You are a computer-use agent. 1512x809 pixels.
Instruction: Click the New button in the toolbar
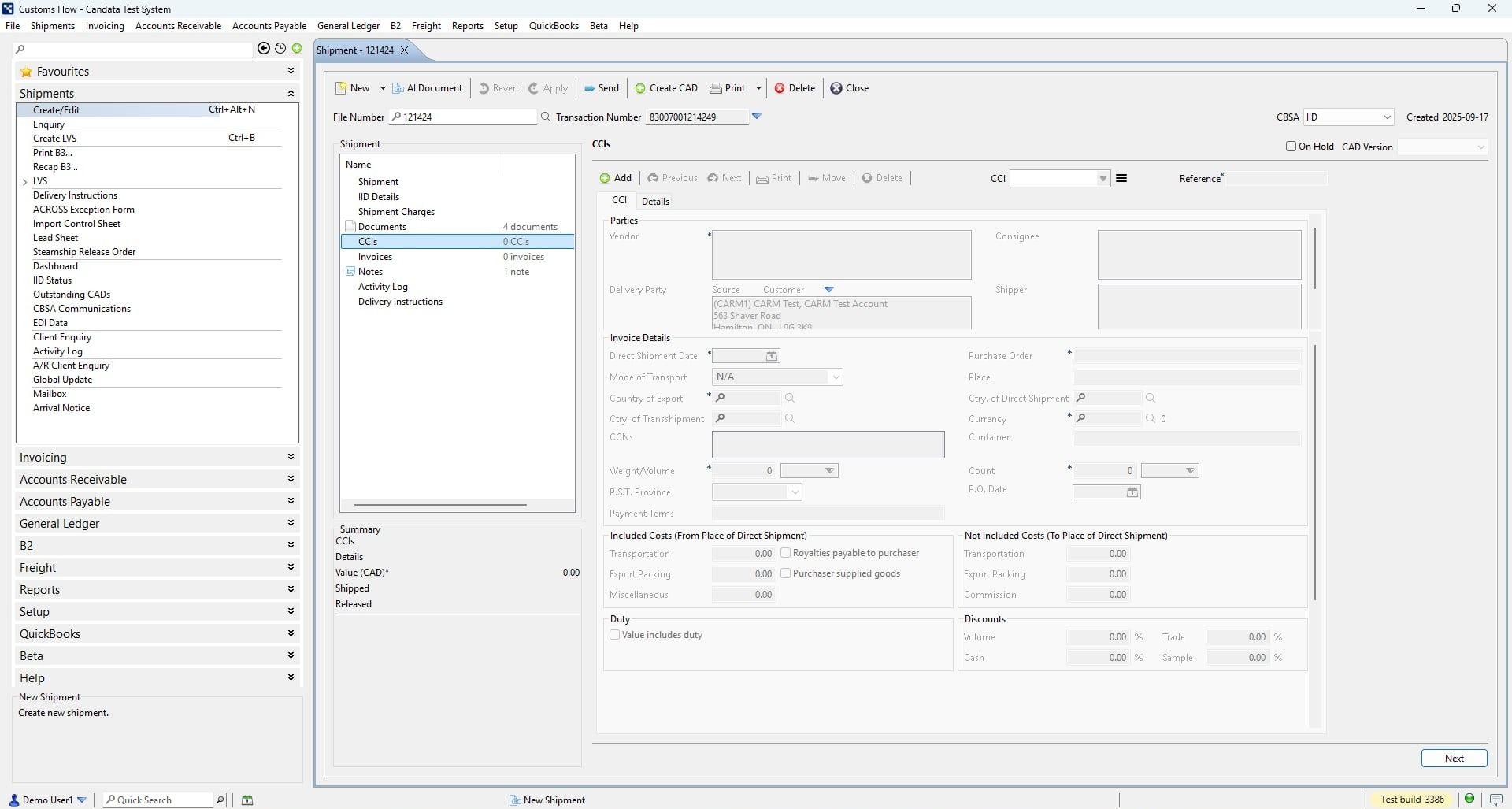(353, 88)
